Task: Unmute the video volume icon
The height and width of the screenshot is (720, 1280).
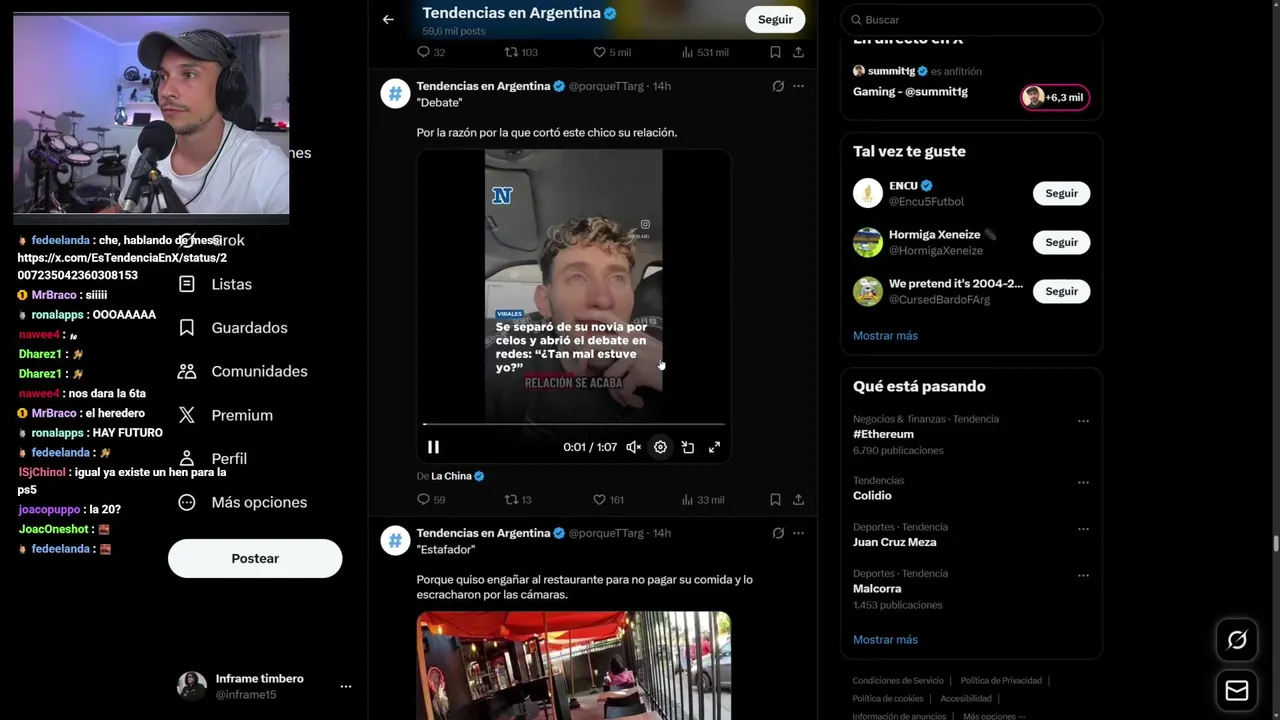Action: tap(633, 447)
